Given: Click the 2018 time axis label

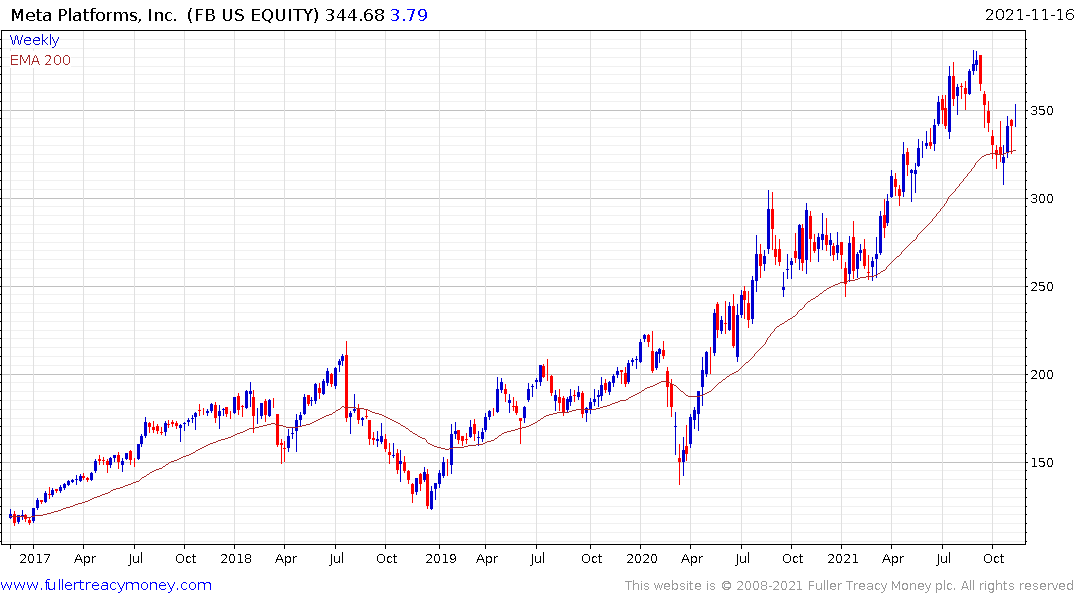Looking at the screenshot, I should pos(236,559).
